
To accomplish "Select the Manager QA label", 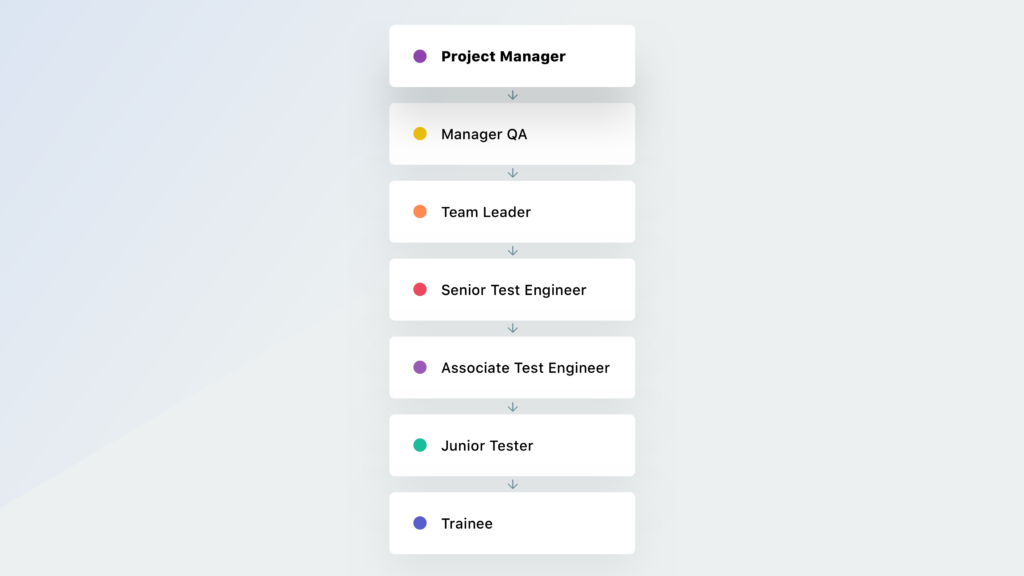I will click(484, 135).
